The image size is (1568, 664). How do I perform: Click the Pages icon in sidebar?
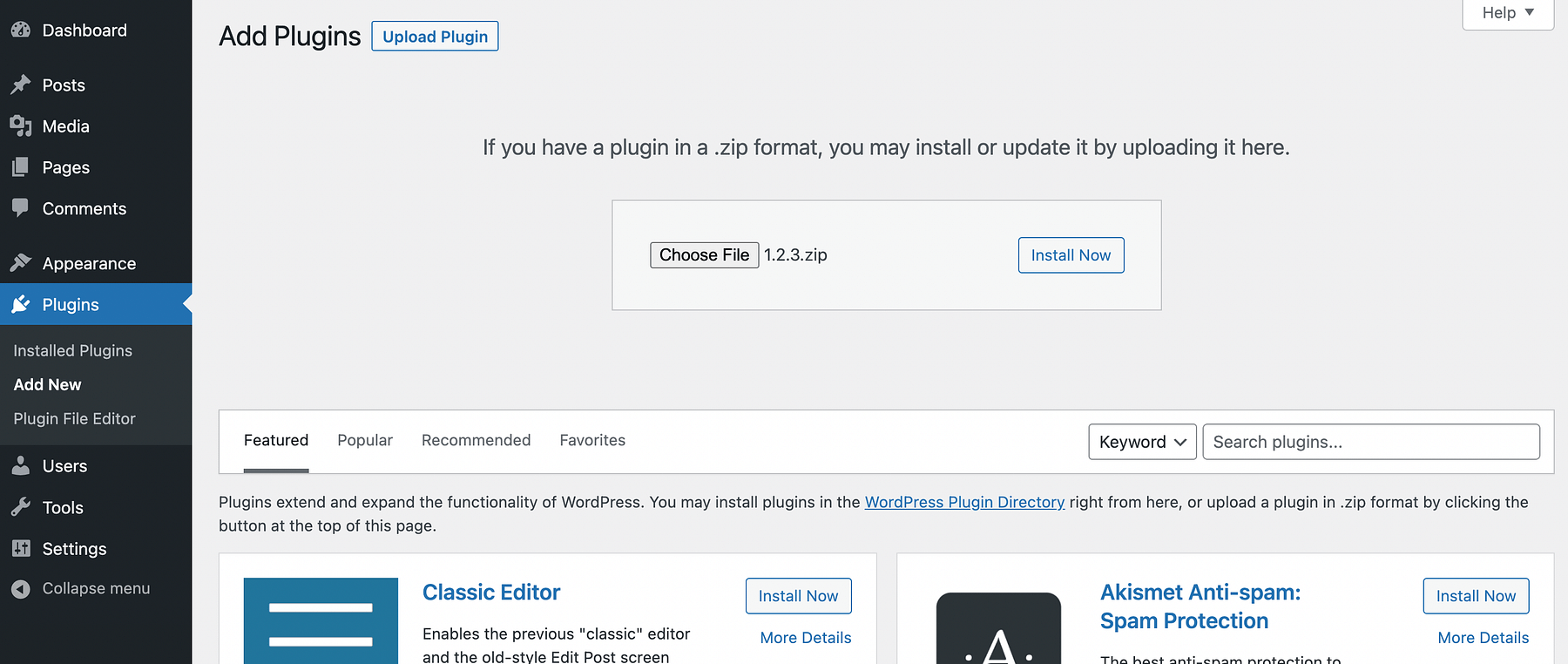[x=21, y=167]
